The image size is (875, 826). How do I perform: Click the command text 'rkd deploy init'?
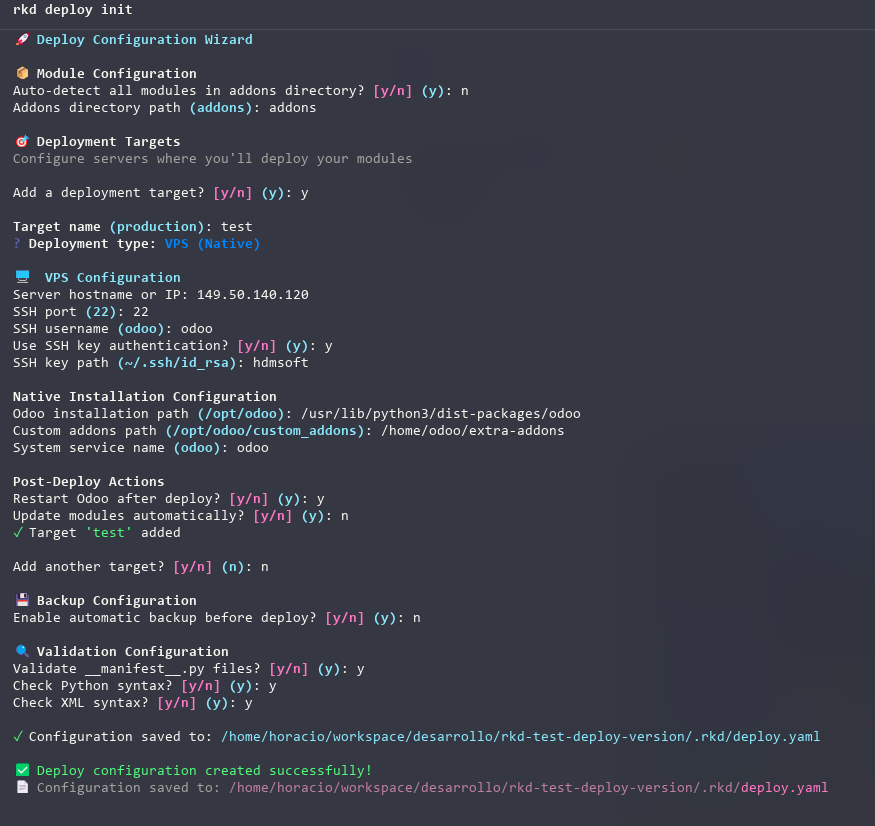click(73, 9)
